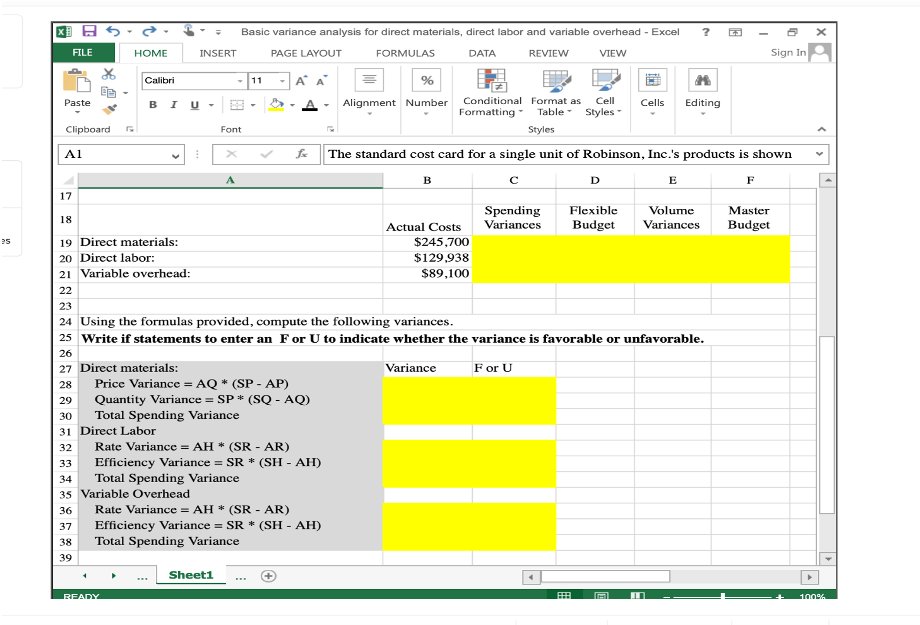Click the Insert Function (fx) icon
920x625 pixels.
pyautogui.click(x=304, y=154)
